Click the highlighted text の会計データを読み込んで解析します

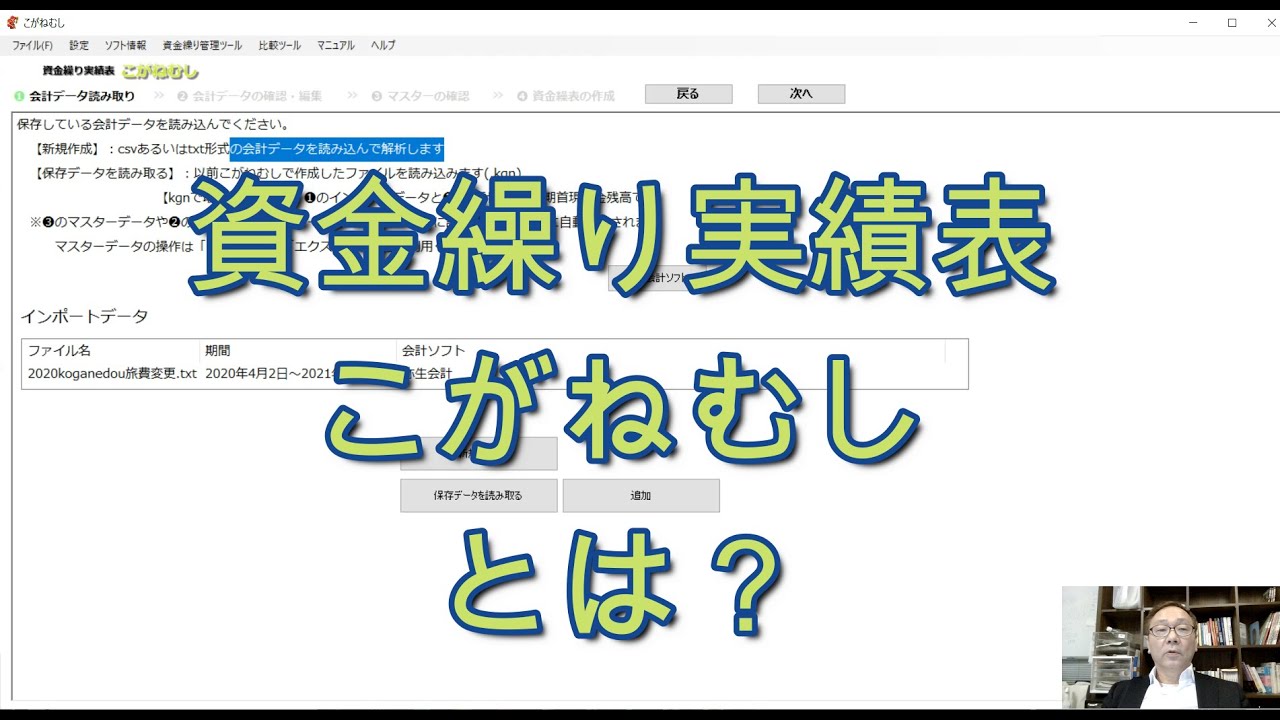click(337, 149)
